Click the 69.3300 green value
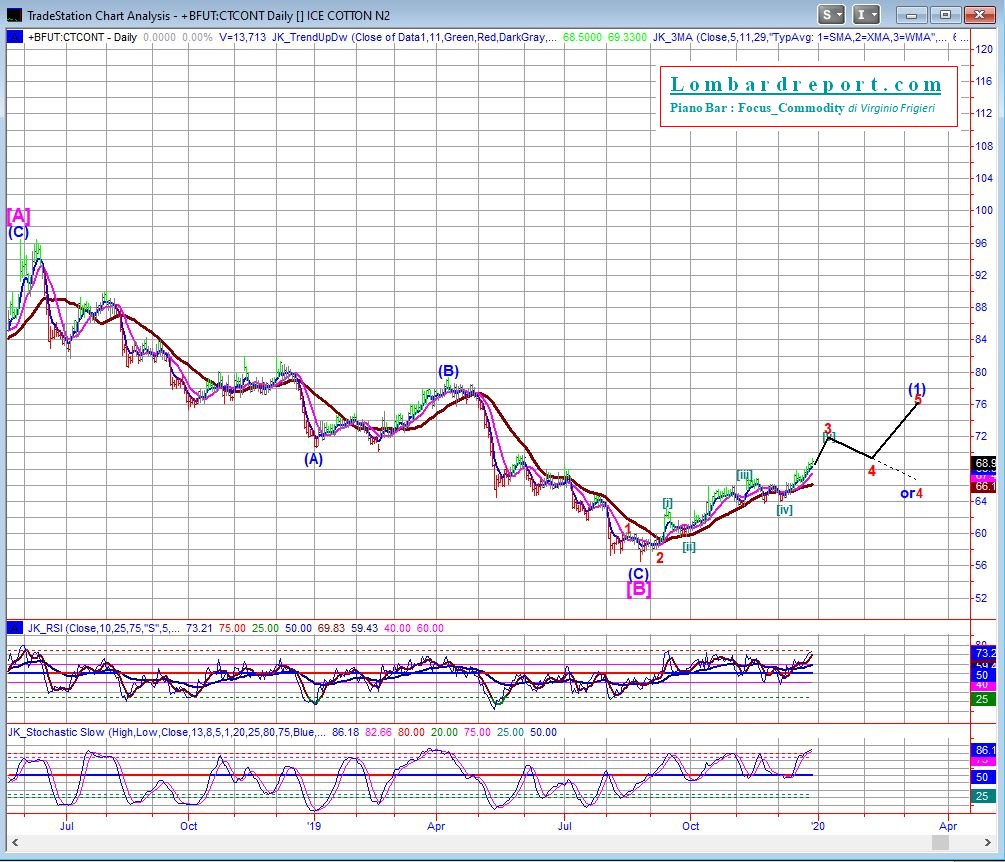This screenshot has height=862, width=1005. click(627, 37)
